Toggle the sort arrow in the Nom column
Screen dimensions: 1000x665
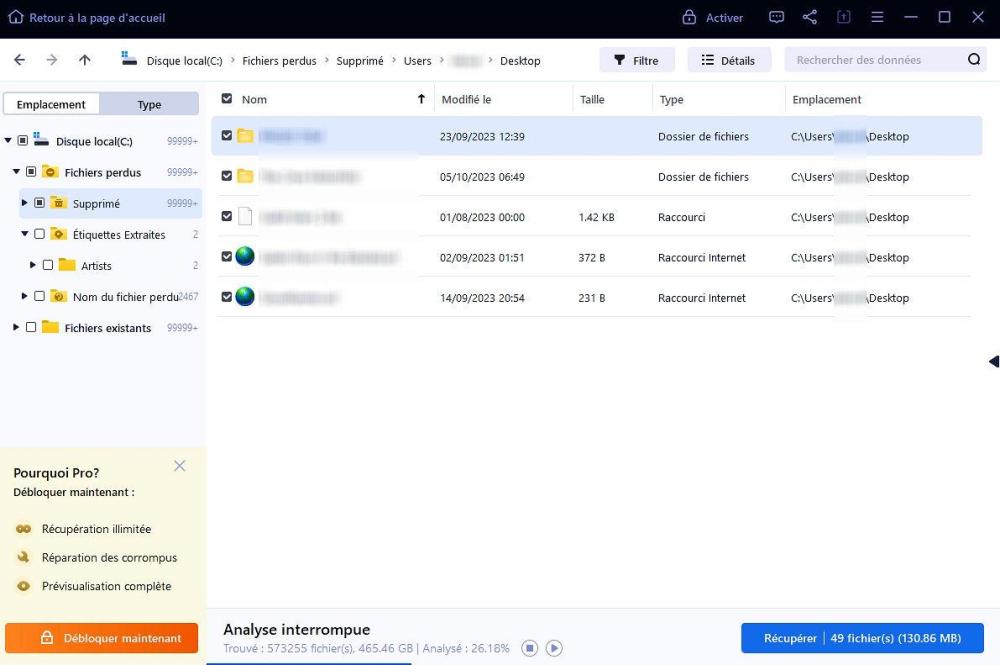coord(421,99)
